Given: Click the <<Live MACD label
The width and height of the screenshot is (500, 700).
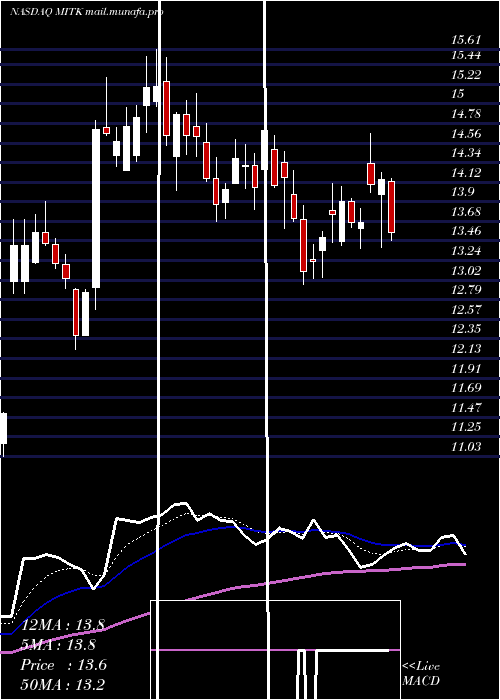Looking at the screenshot, I should [x=421, y=674].
